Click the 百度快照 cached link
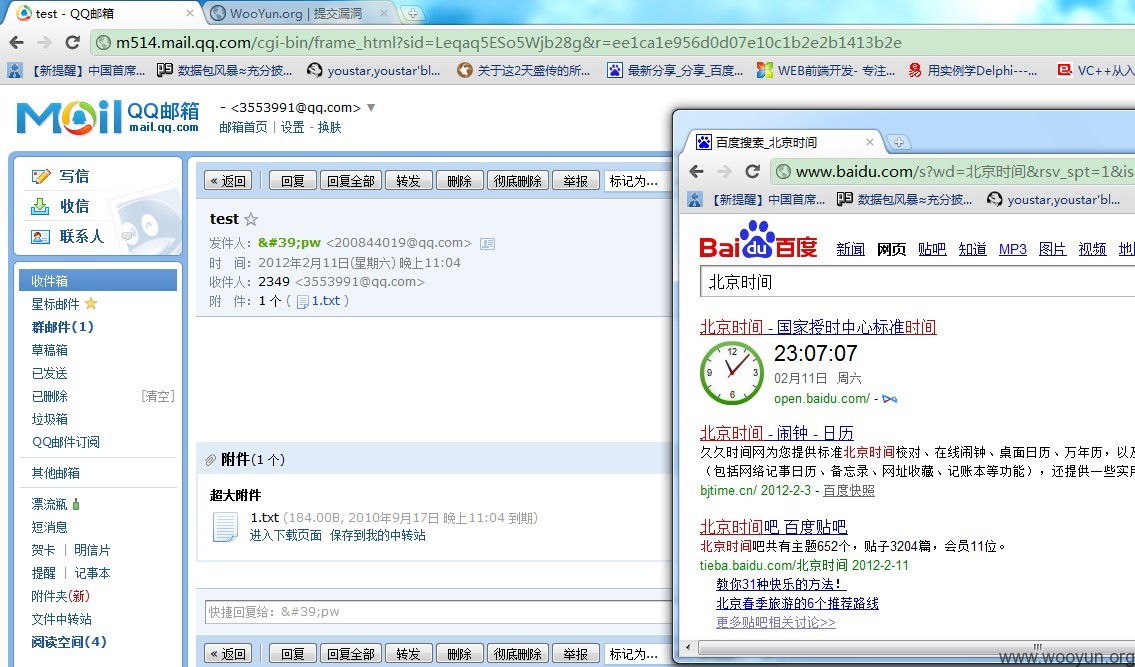Screen dimensions: 1135x667 tap(848, 491)
